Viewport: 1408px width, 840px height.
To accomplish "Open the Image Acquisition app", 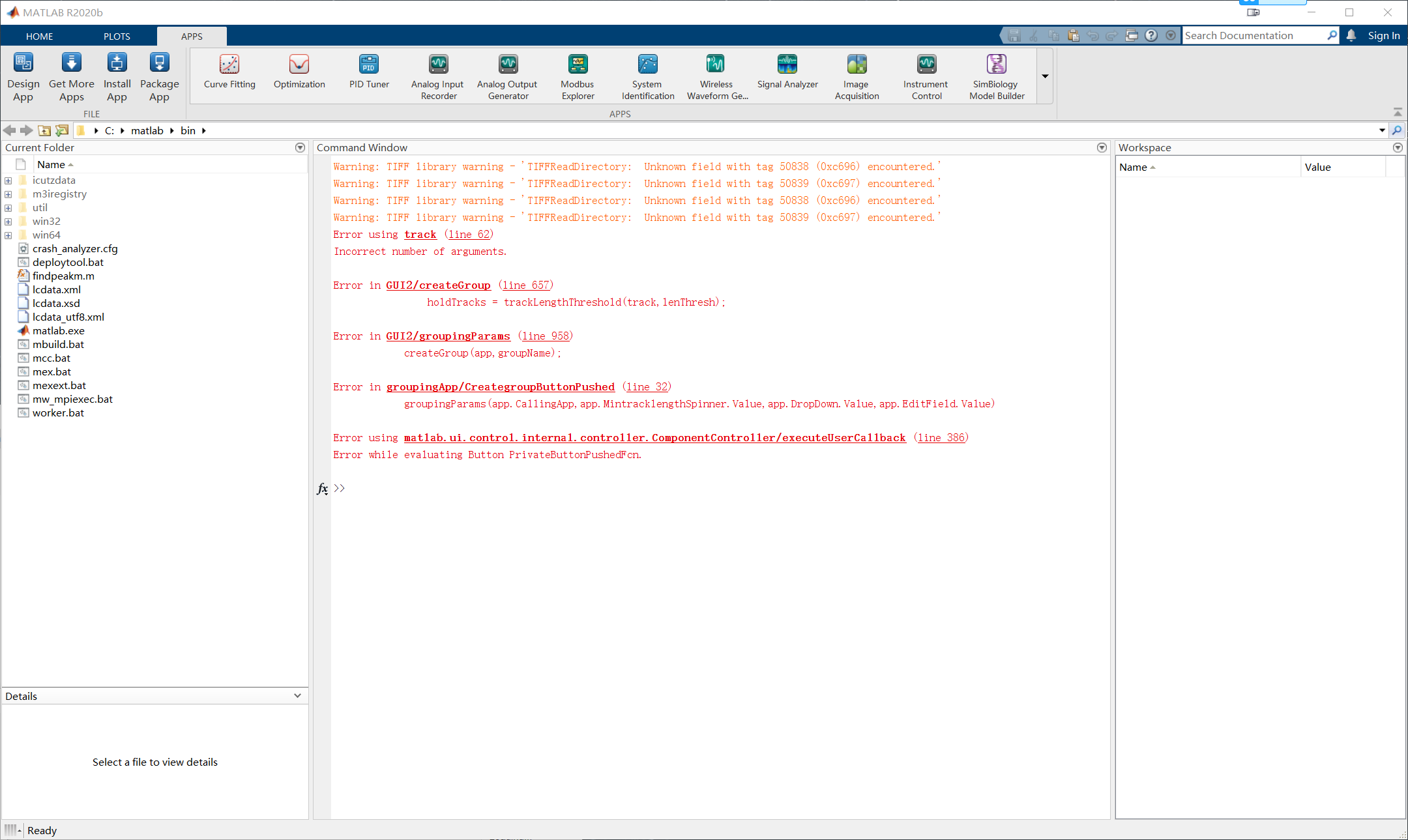I will pos(856,75).
